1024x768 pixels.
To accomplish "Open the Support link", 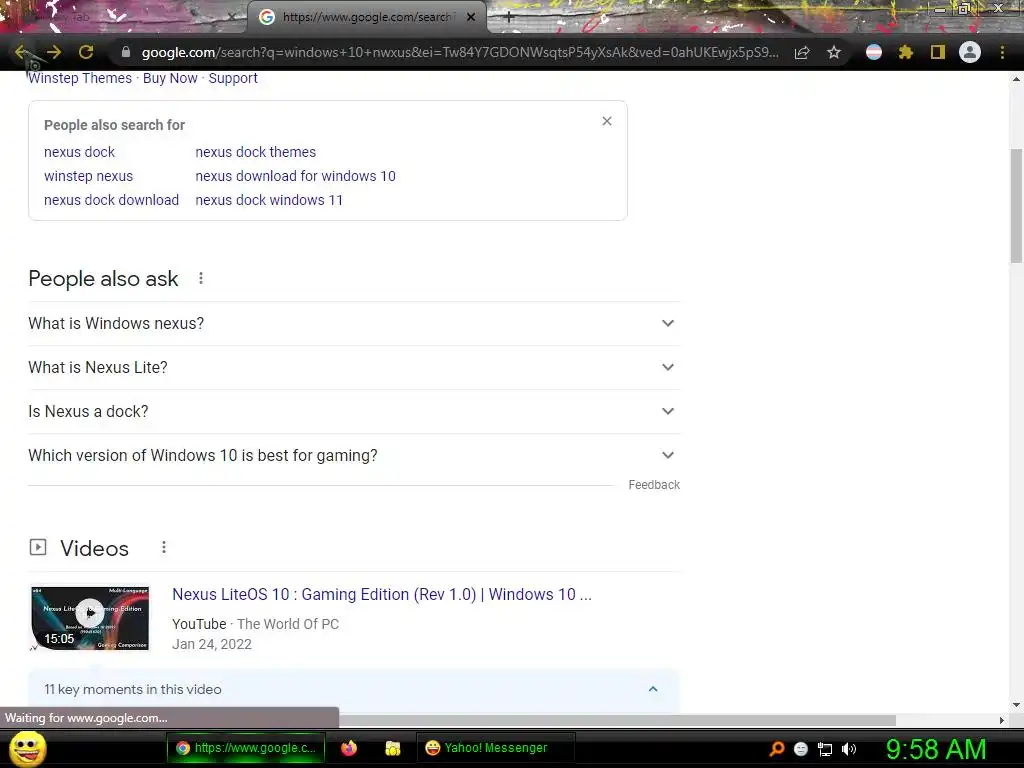I will pyautogui.click(x=233, y=78).
